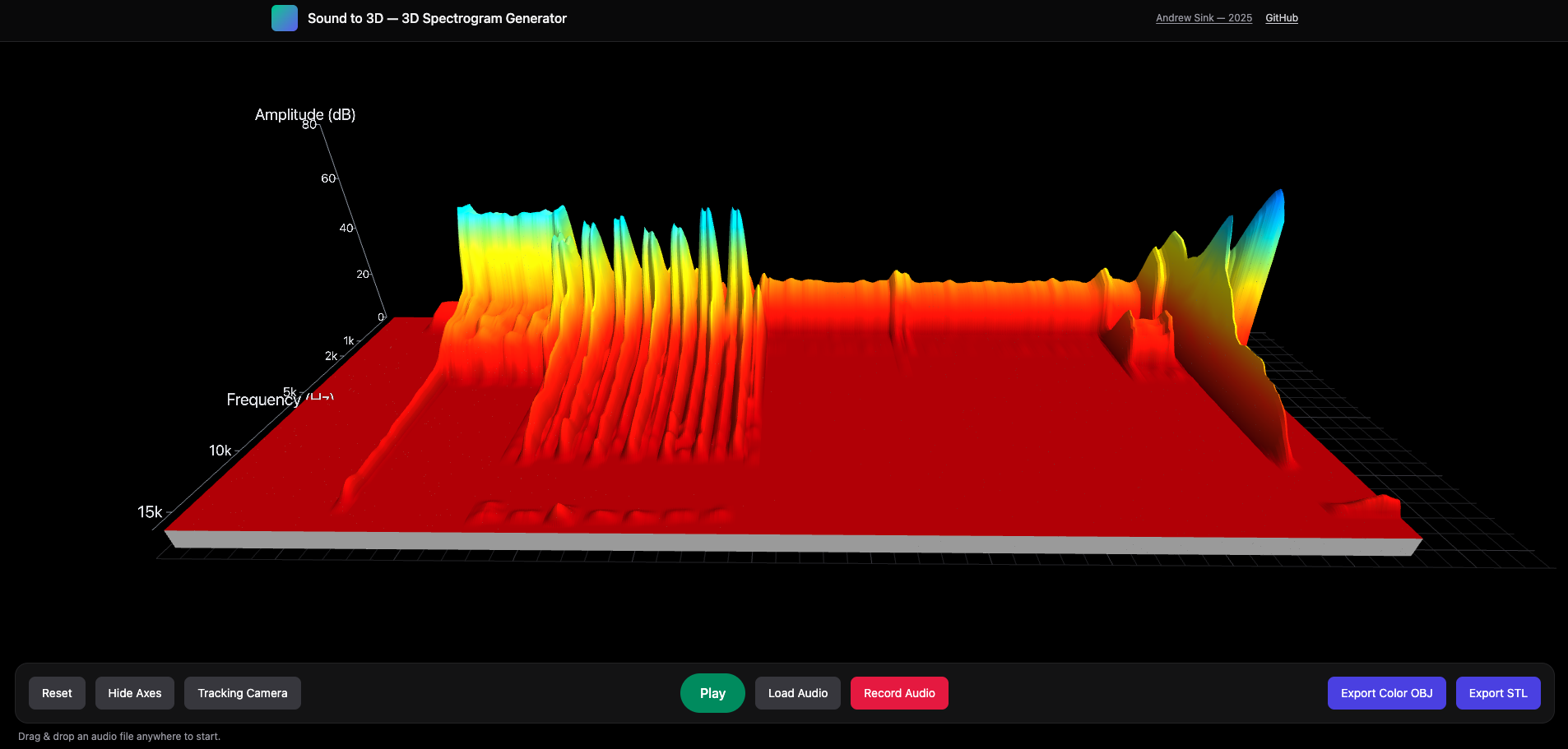Export the model using Export Color OBJ
This screenshot has height=749, width=1568.
point(1386,693)
